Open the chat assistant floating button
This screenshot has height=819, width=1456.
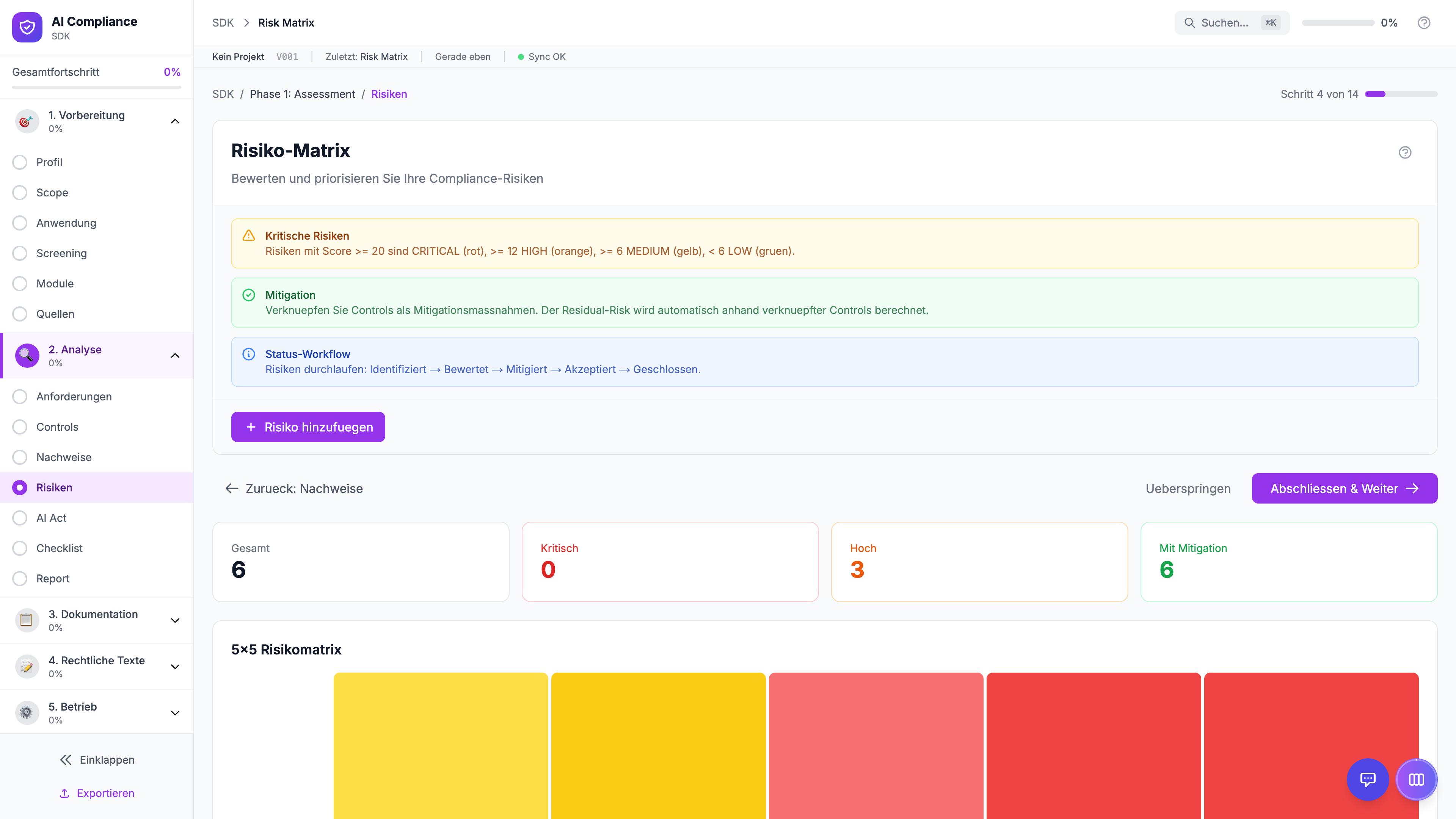[1367, 780]
